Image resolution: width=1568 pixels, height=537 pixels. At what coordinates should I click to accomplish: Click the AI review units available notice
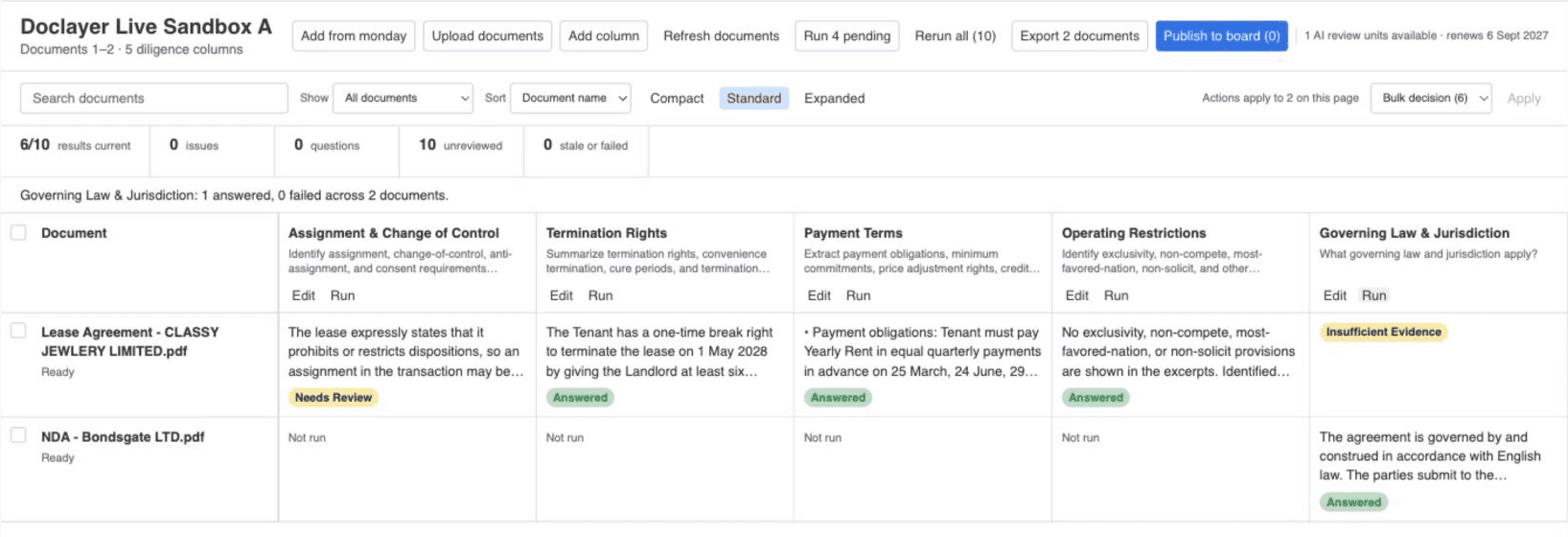click(1426, 35)
